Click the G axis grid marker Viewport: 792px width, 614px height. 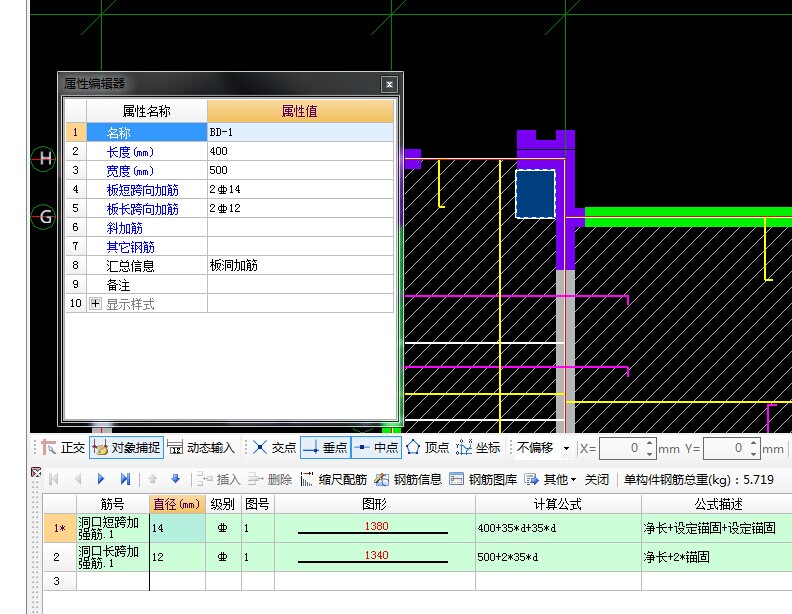click(x=44, y=217)
